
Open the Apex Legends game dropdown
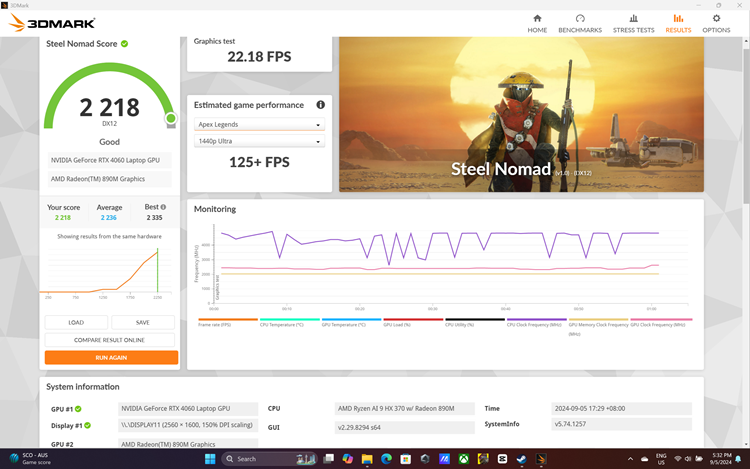click(x=259, y=124)
